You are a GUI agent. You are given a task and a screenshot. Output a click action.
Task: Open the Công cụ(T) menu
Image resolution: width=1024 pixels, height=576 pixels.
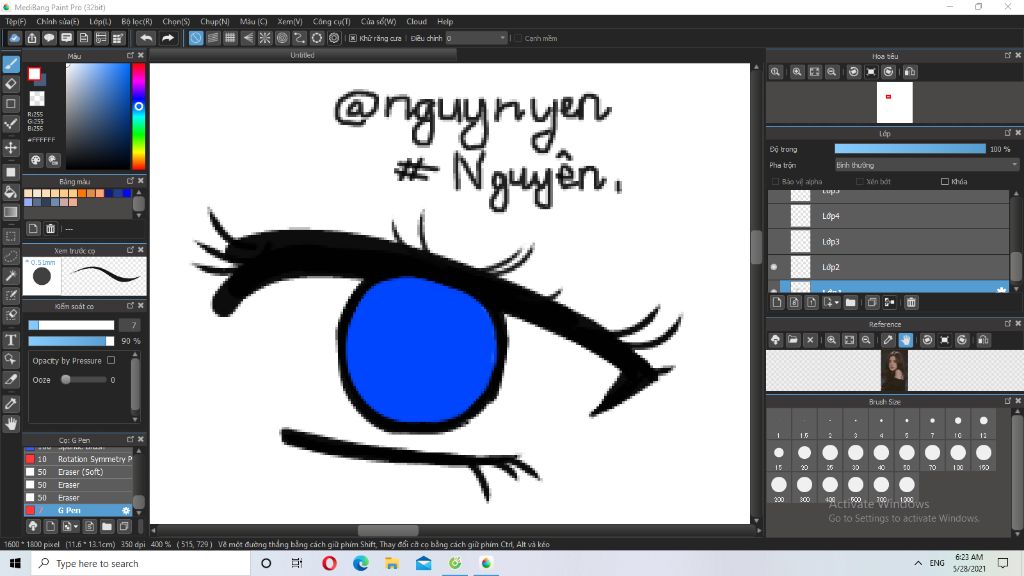pos(331,21)
